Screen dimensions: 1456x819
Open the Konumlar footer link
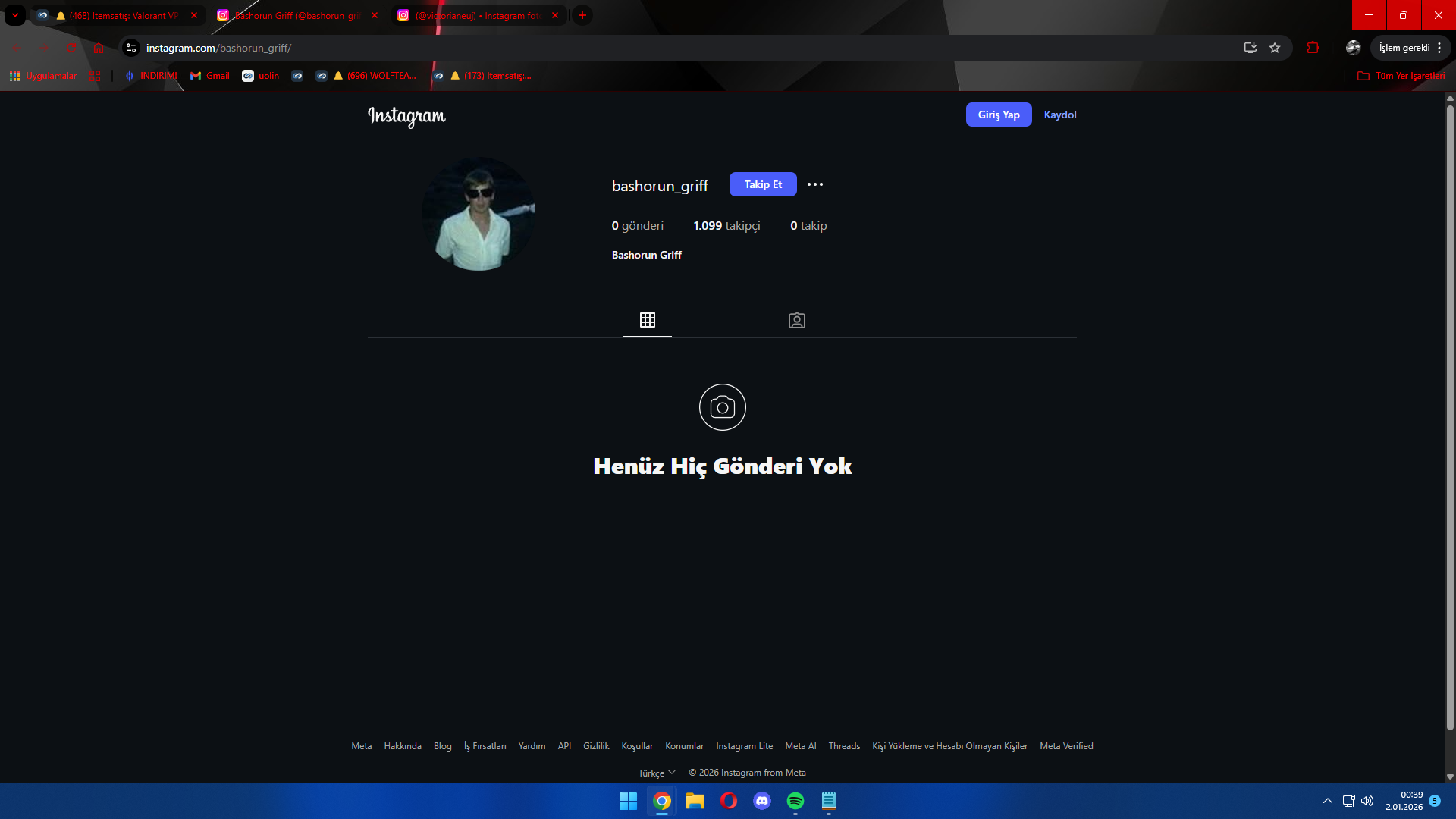coord(685,746)
